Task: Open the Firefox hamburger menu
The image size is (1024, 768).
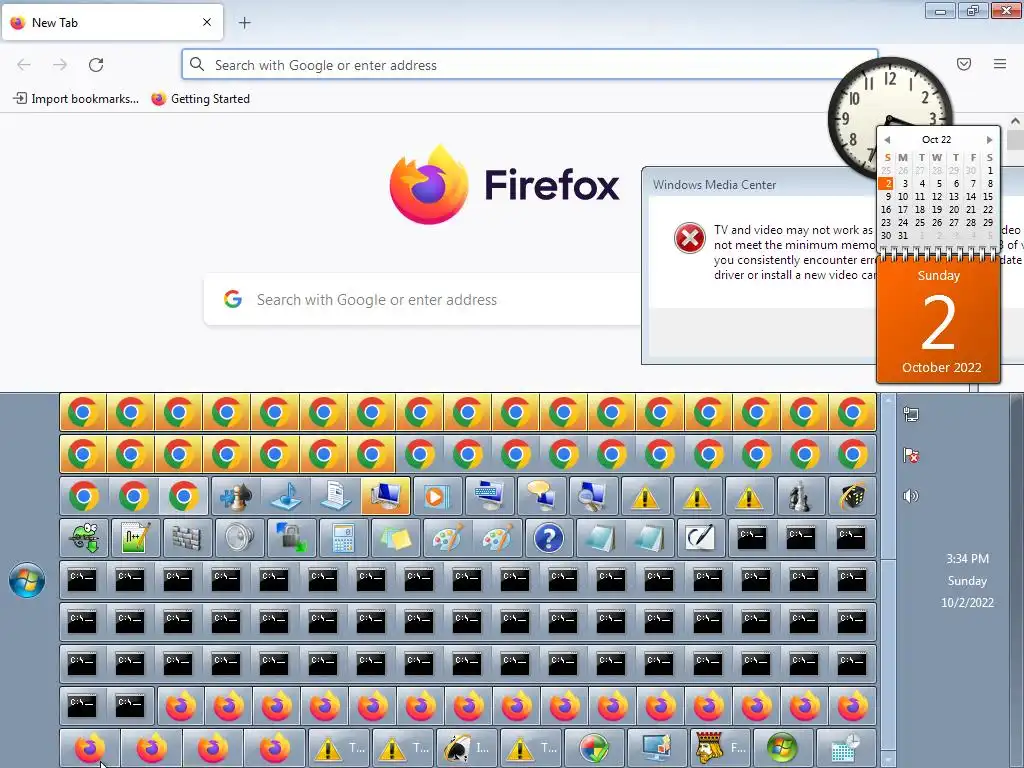Action: (1000, 64)
